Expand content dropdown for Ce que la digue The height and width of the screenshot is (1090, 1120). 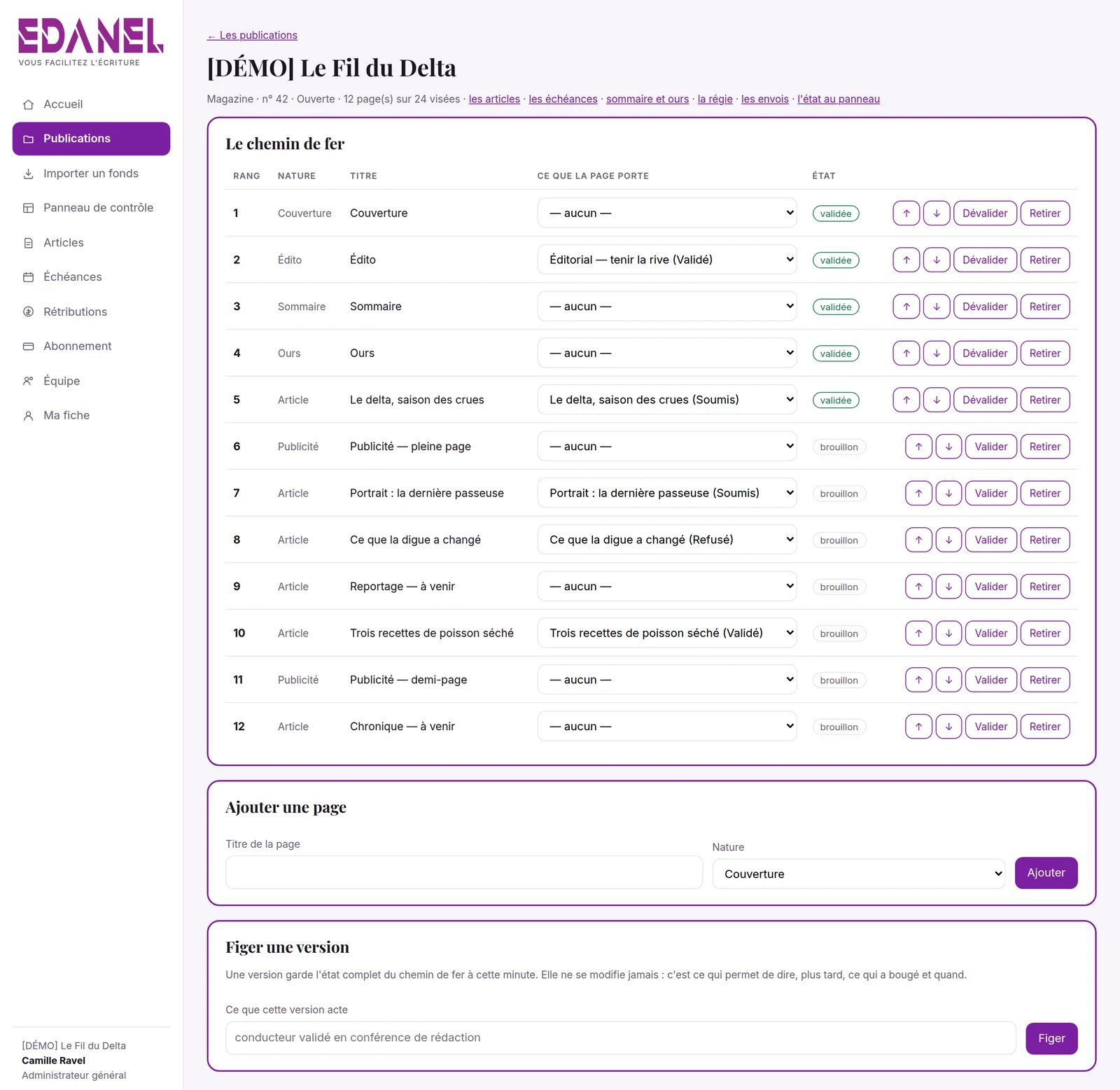click(x=667, y=540)
